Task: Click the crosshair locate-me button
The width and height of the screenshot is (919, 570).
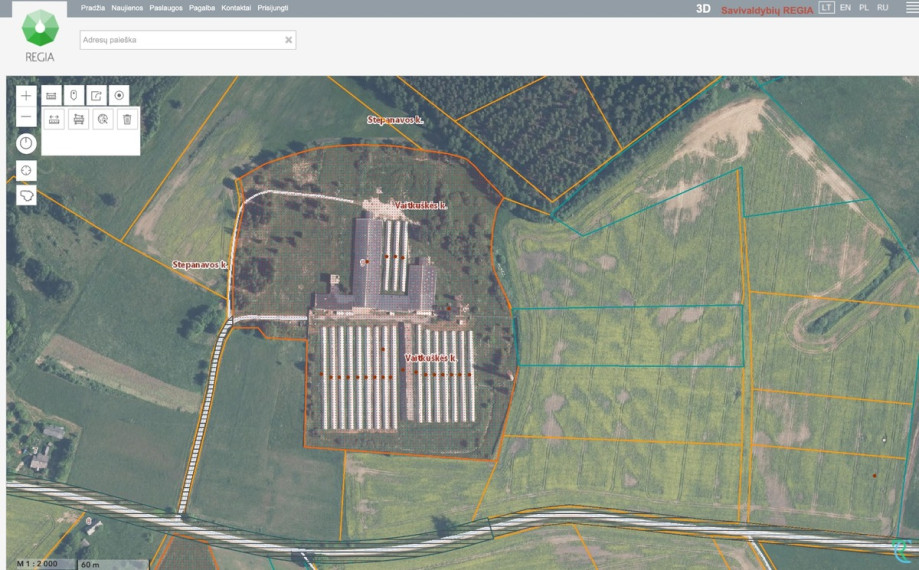Action: pyautogui.click(x=26, y=170)
